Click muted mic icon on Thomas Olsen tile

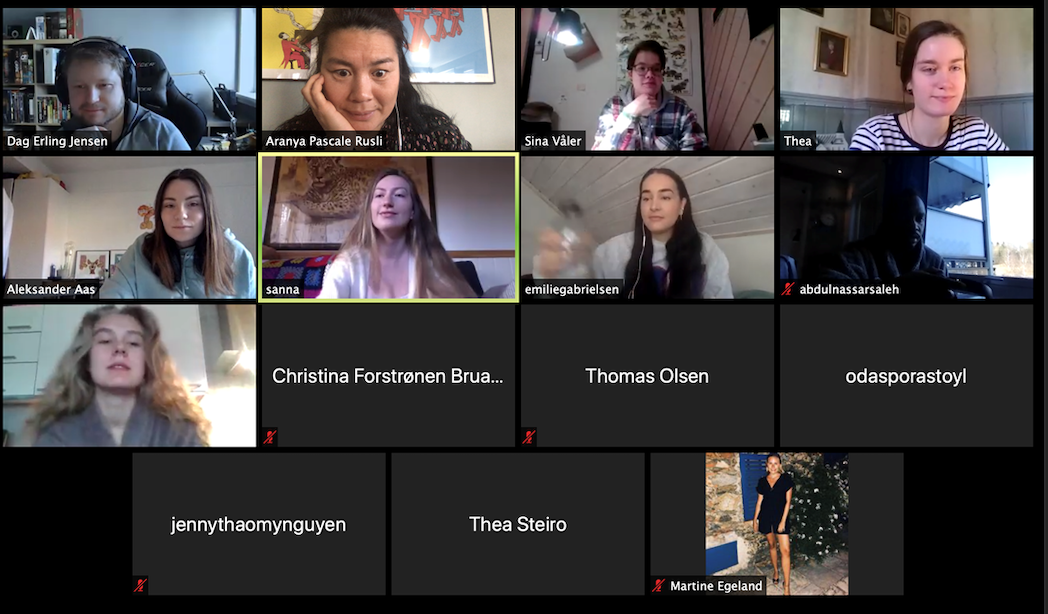[529, 437]
